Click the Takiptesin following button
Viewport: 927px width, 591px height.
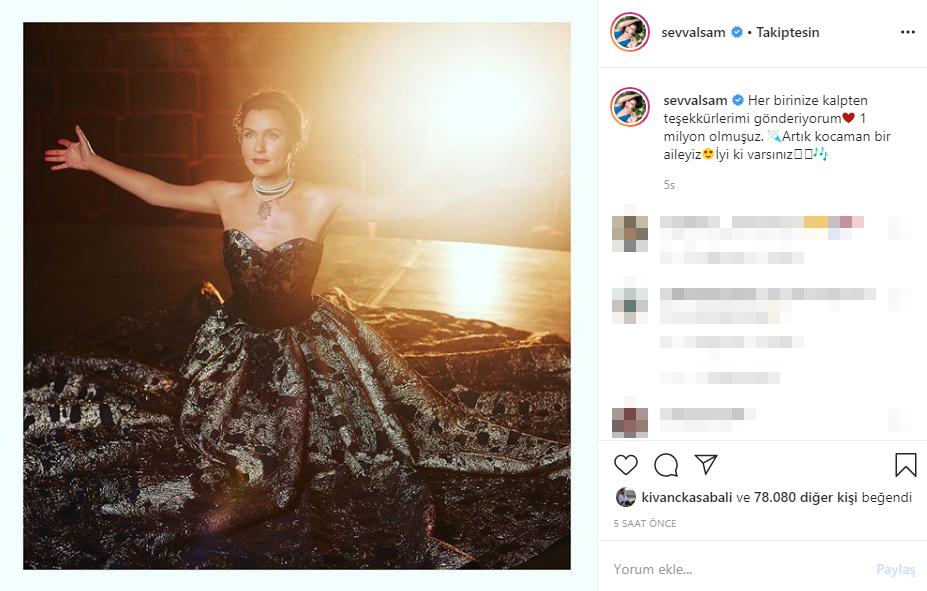click(x=788, y=32)
